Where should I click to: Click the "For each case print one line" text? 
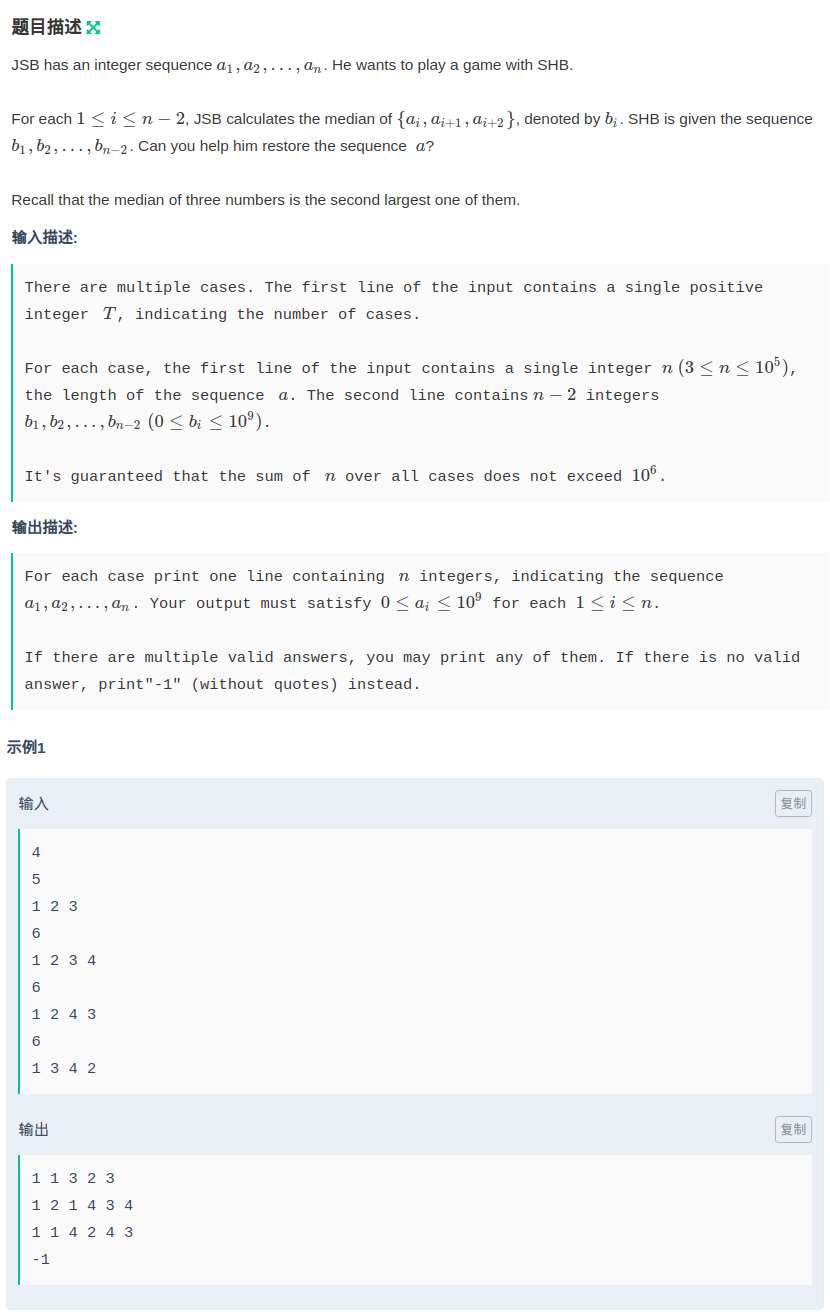(373, 577)
